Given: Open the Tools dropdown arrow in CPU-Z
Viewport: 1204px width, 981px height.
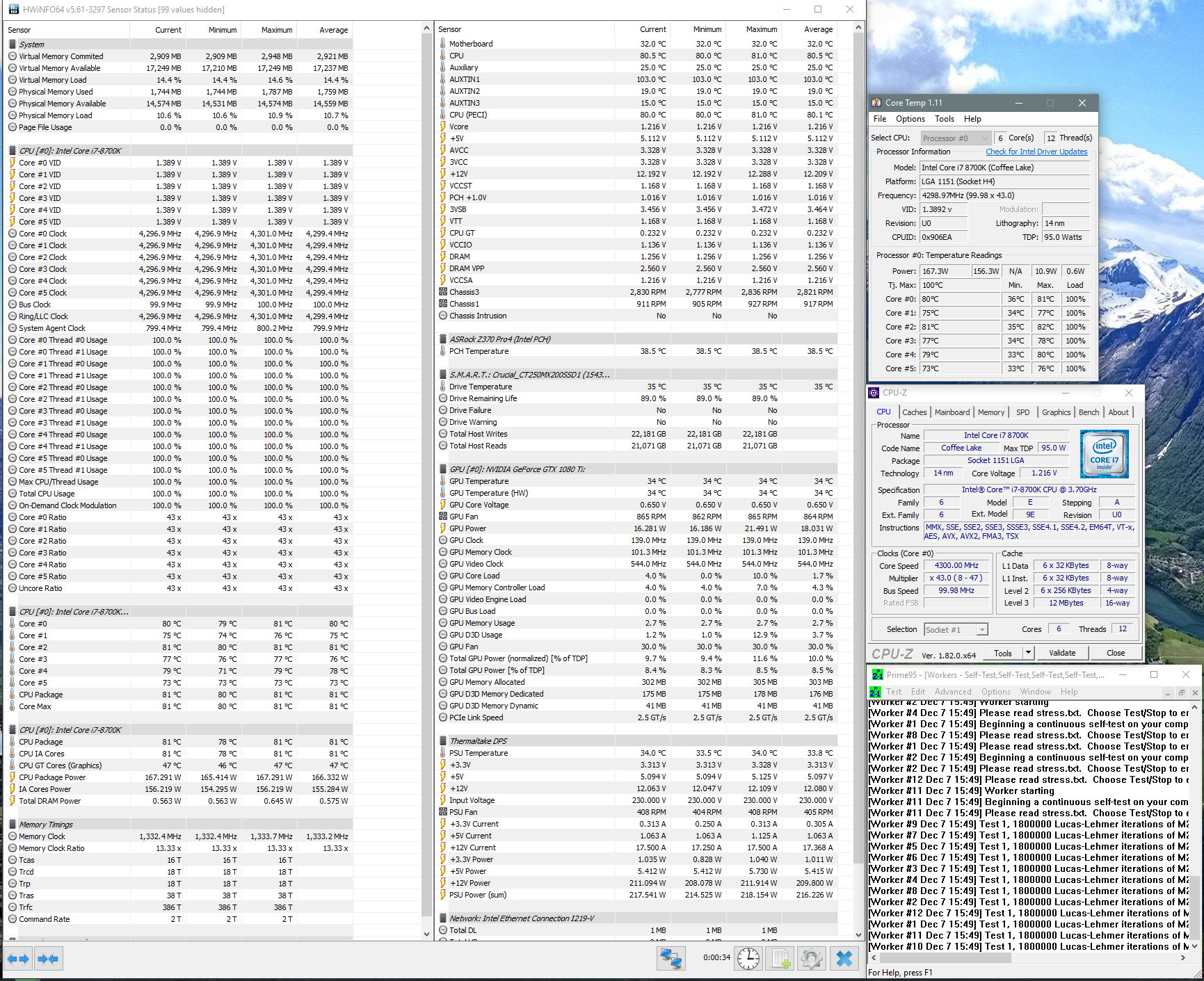Looking at the screenshot, I should pyautogui.click(x=1028, y=652).
